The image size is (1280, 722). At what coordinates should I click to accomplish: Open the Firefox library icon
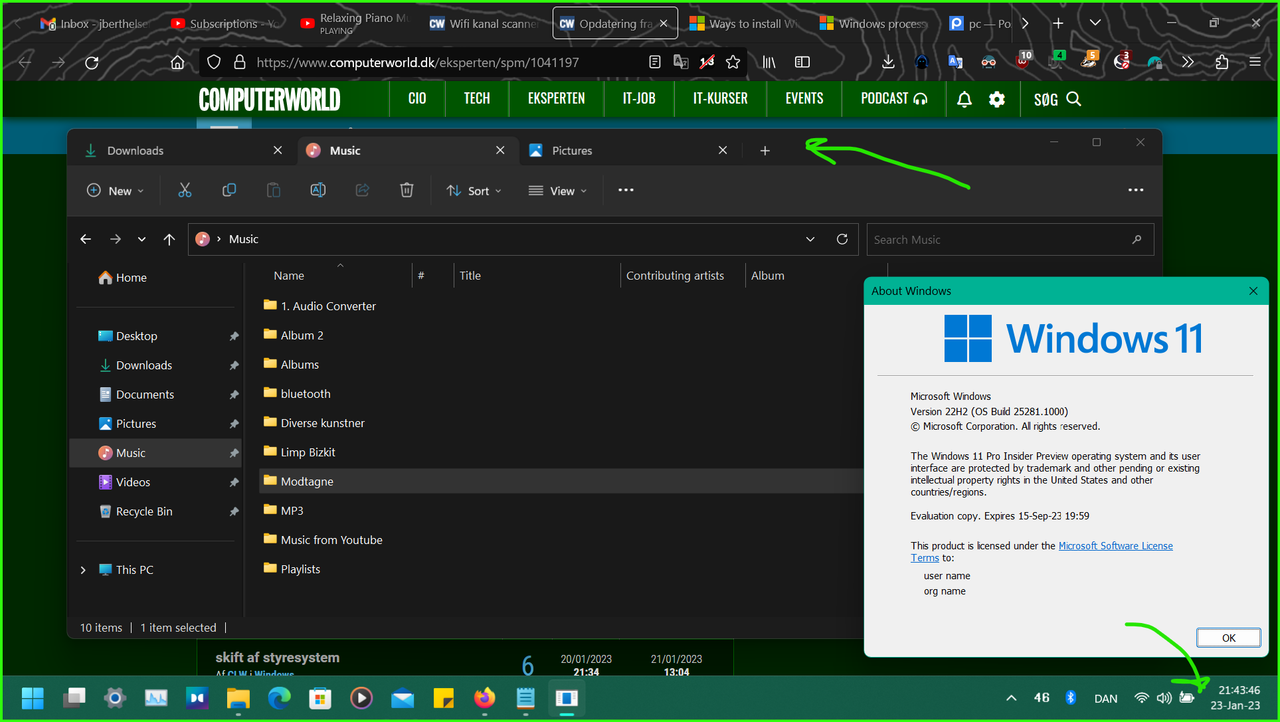coord(769,62)
